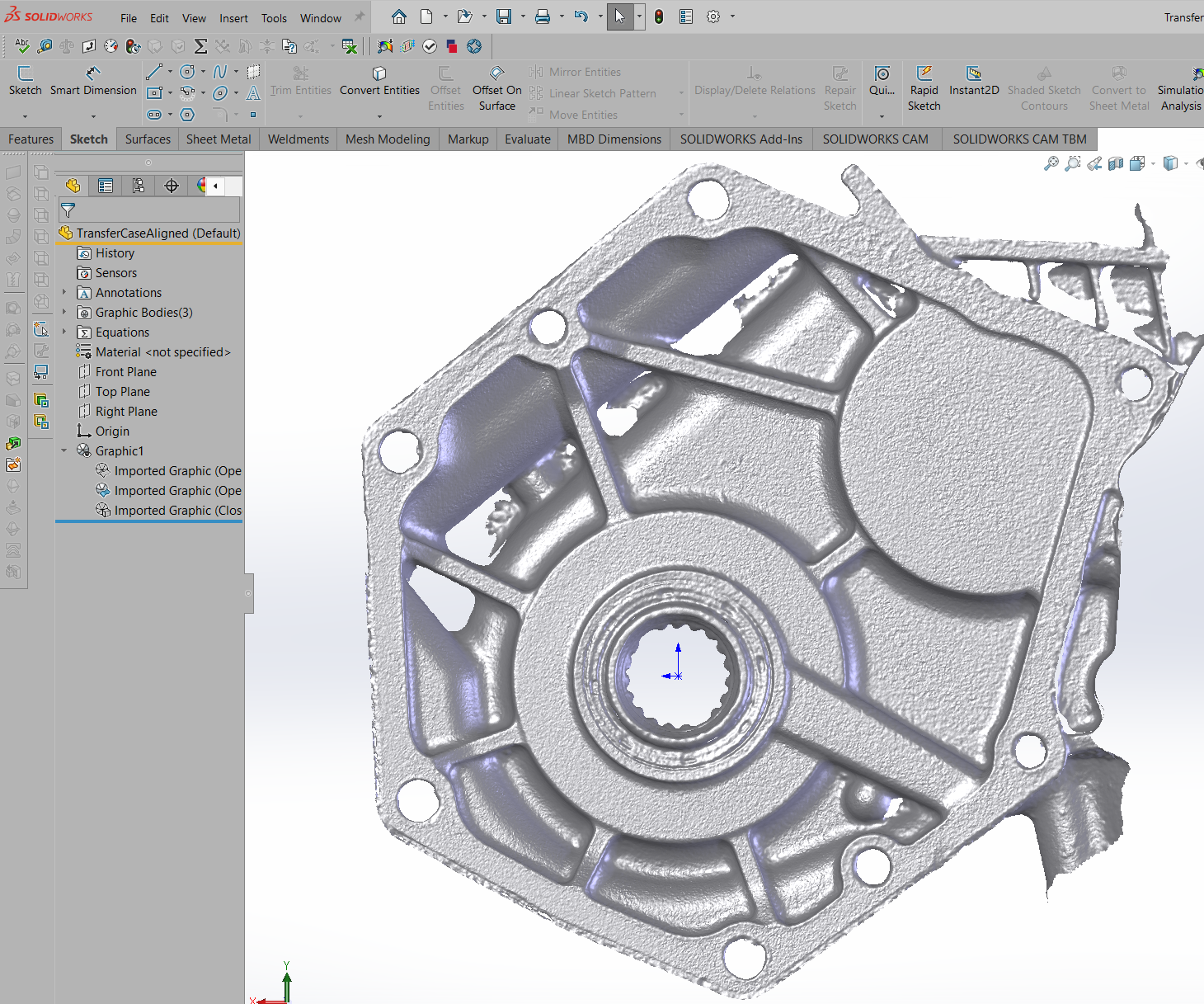Viewport: 1204px width, 1004px height.
Task: Click the rebuild traffic light icon
Action: 658,16
